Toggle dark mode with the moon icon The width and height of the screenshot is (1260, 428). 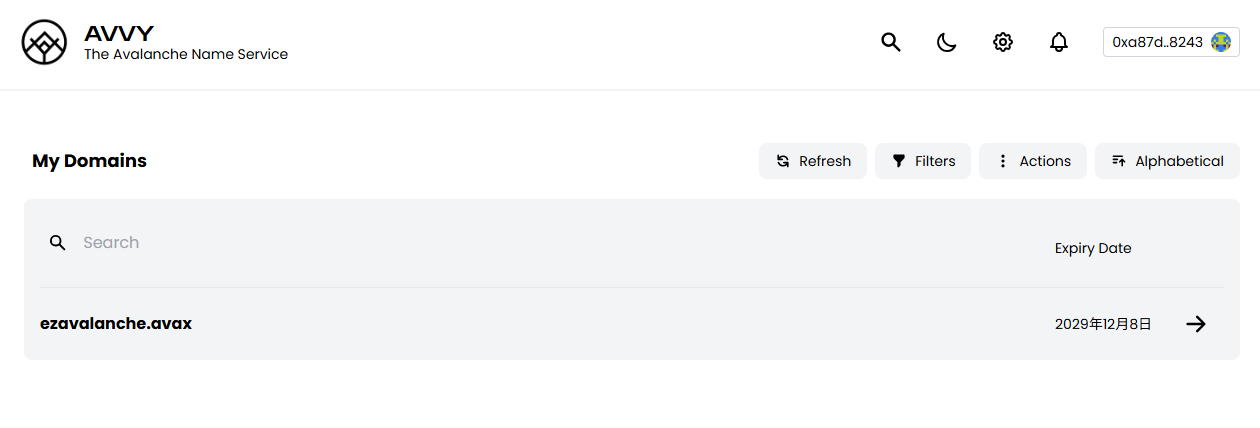coord(947,42)
